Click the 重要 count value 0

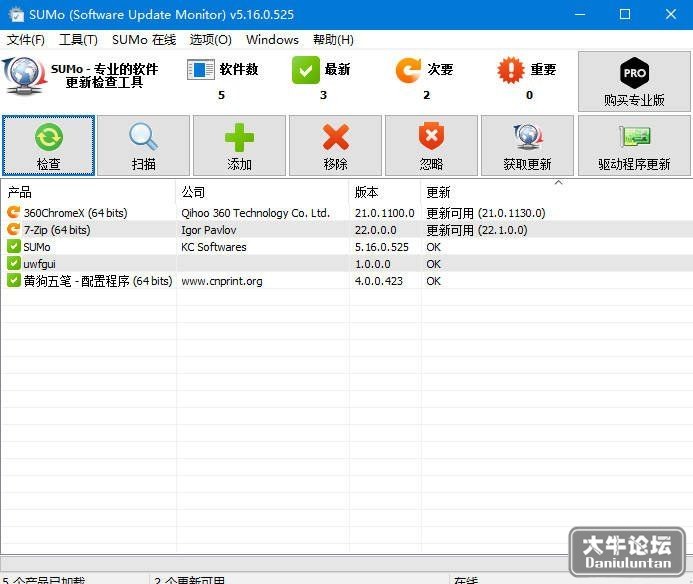[x=529, y=95]
